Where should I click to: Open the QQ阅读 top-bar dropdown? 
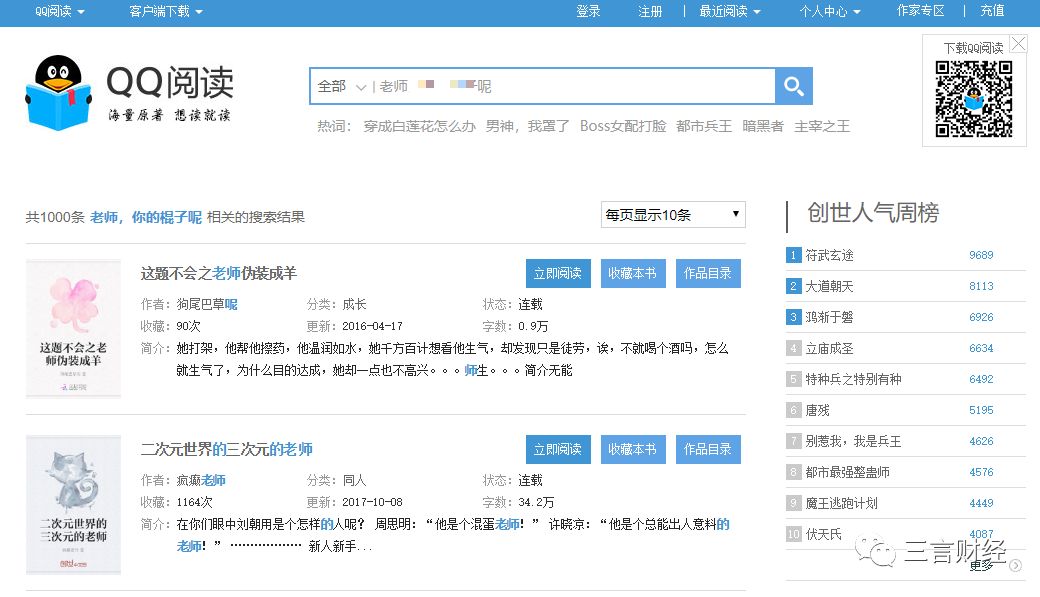[x=60, y=11]
